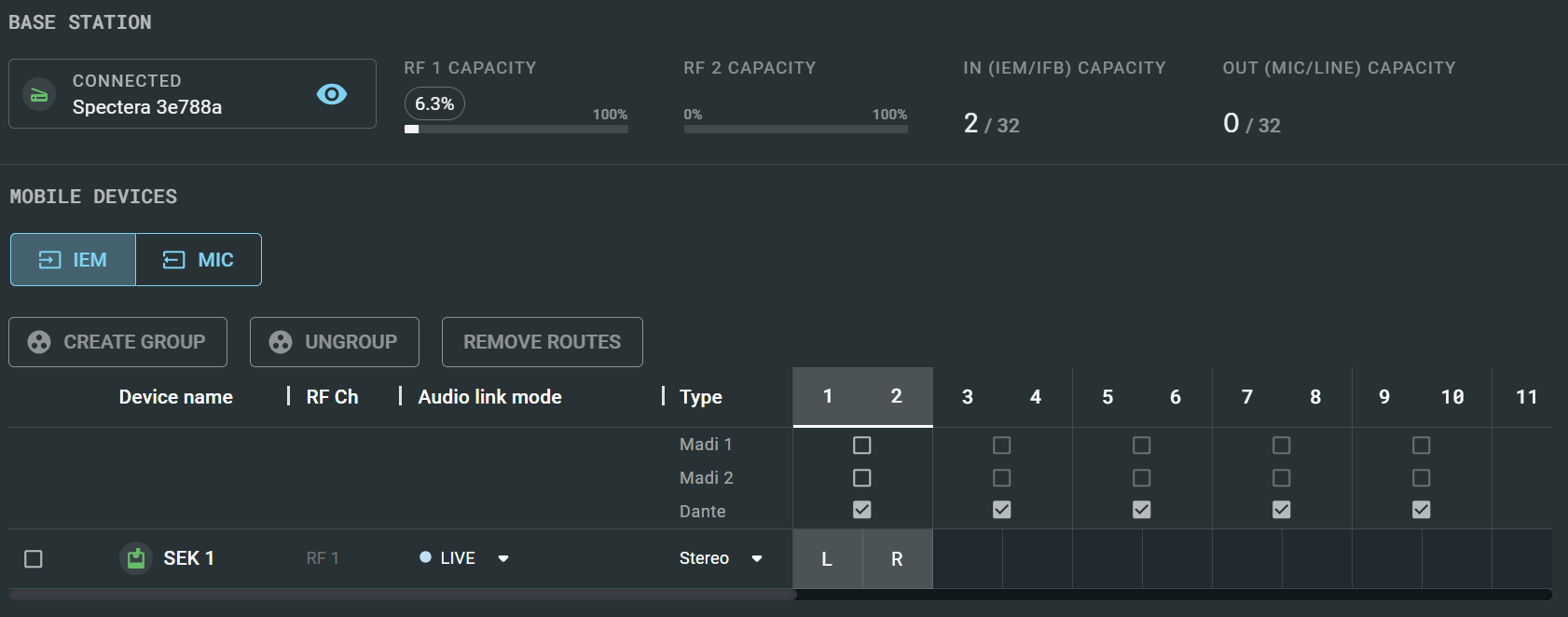
Task: Click the blue LIVE status dot
Action: click(x=425, y=557)
